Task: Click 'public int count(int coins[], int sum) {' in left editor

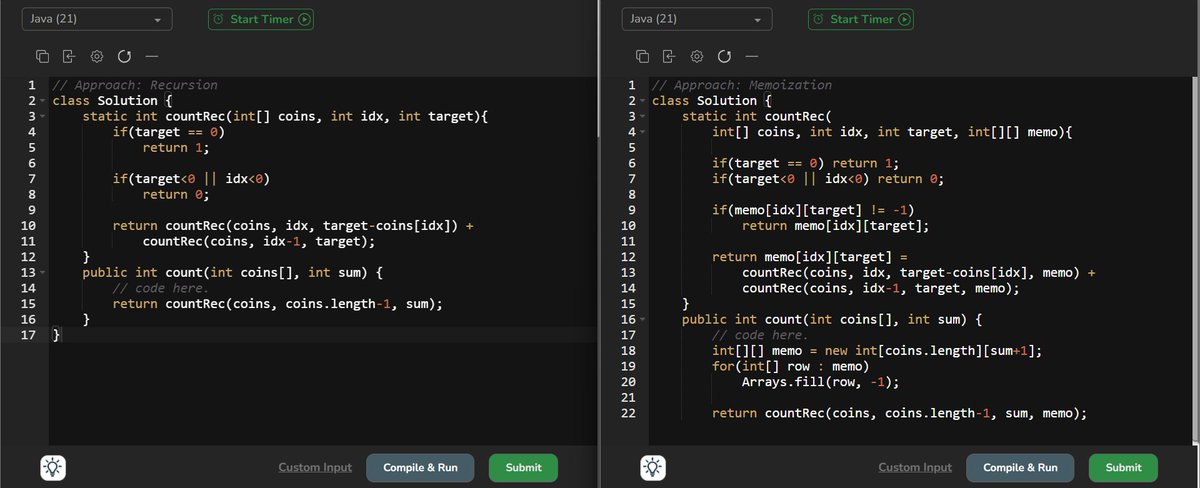Action: (232, 272)
